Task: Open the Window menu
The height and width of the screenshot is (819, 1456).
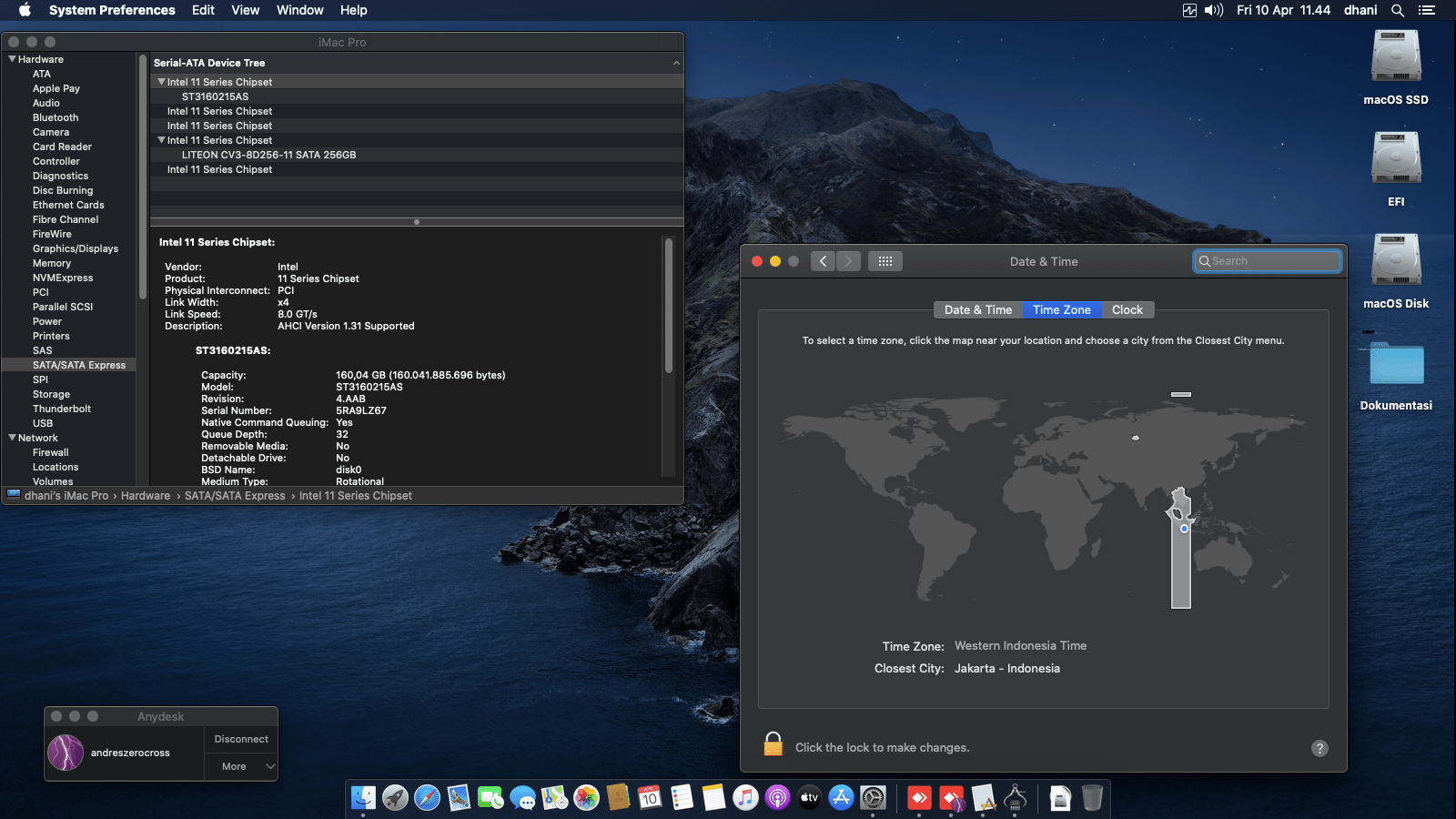Action: pyautogui.click(x=300, y=10)
